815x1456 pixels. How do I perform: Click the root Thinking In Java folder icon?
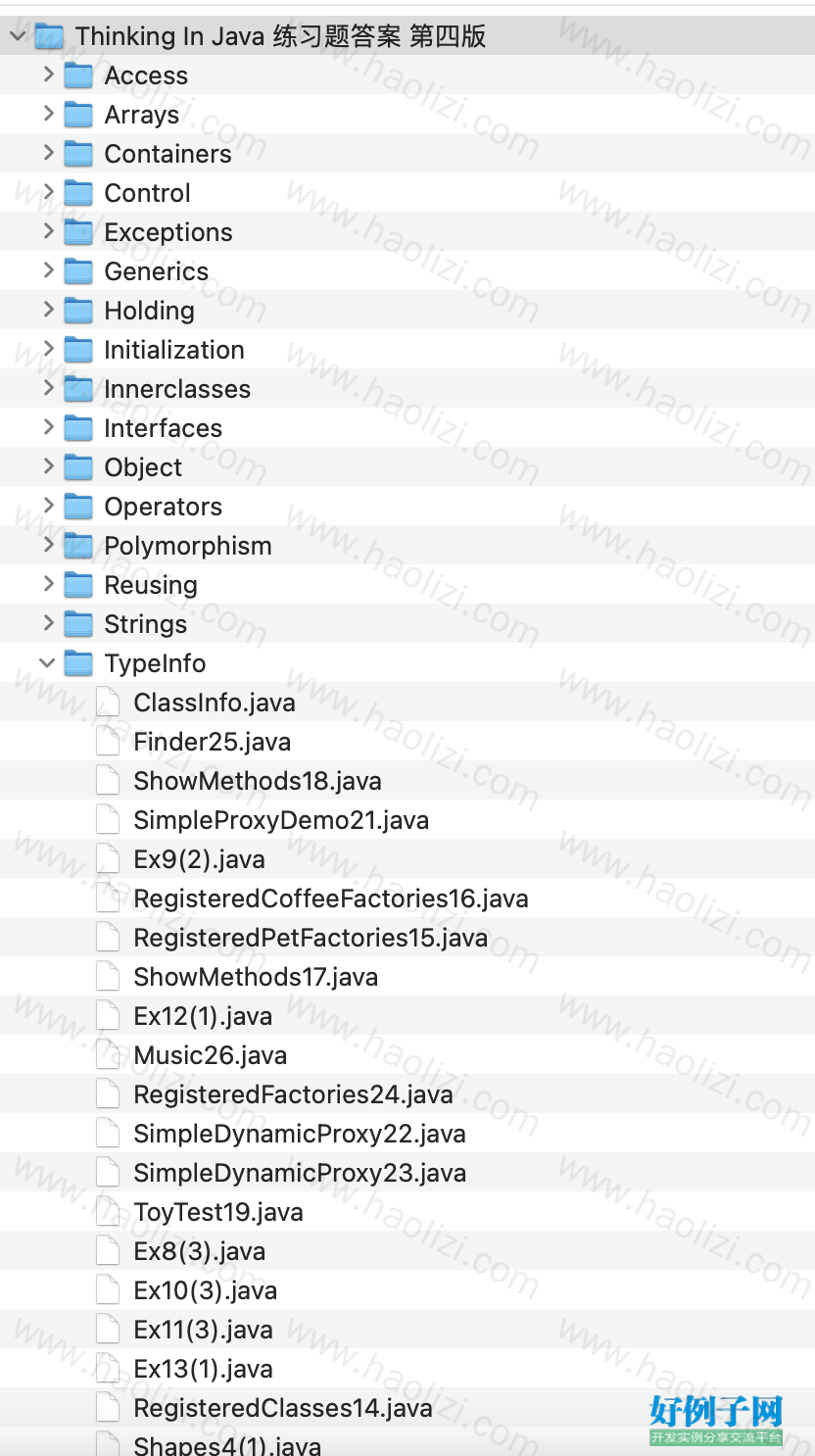(x=49, y=36)
